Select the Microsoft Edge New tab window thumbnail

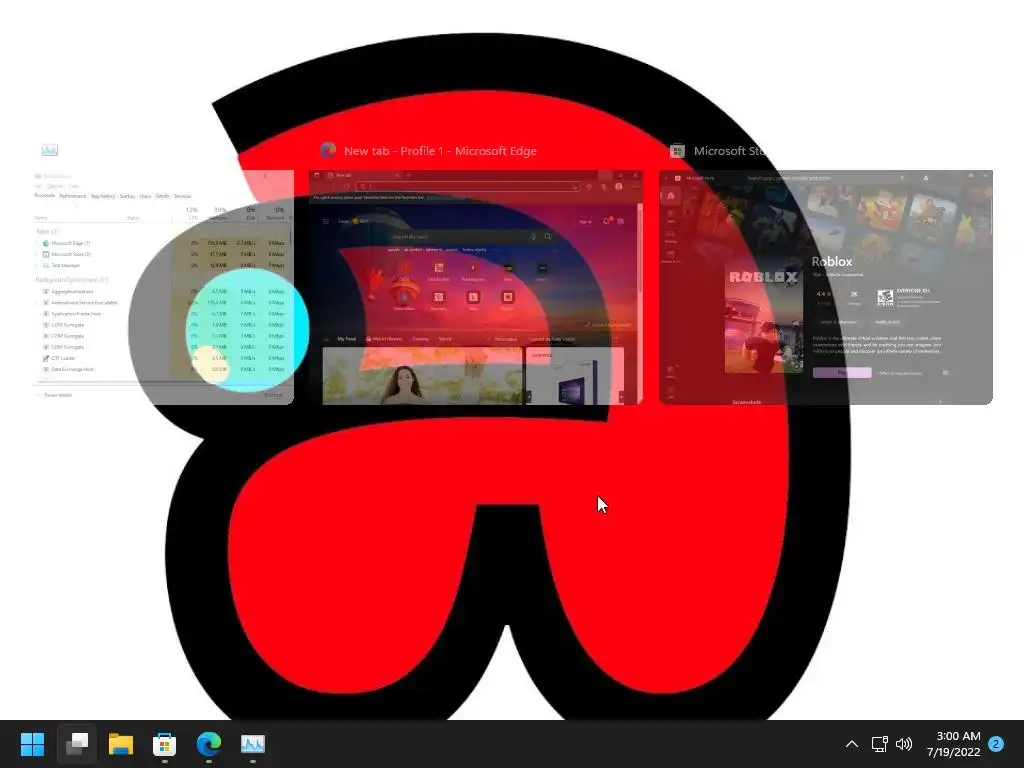click(x=476, y=287)
